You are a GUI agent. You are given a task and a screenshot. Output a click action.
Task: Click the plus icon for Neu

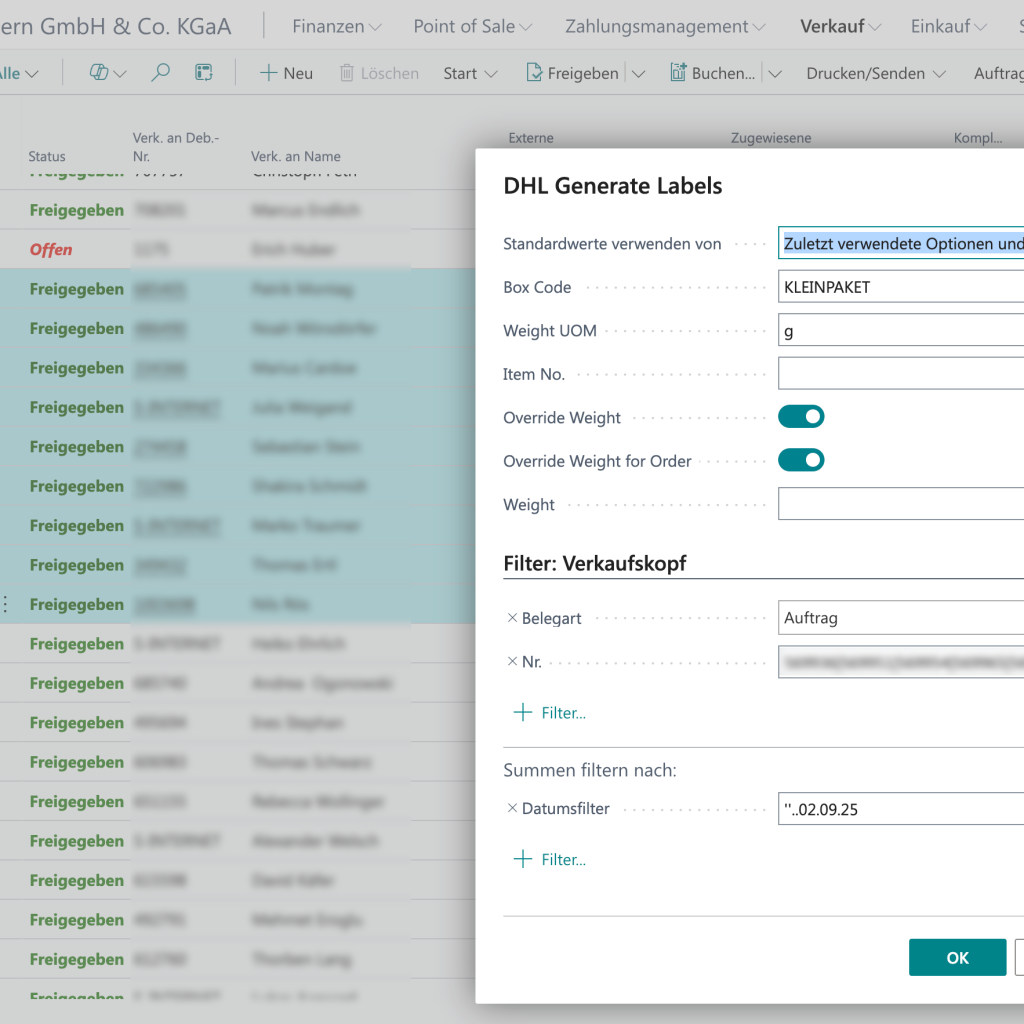click(x=268, y=72)
